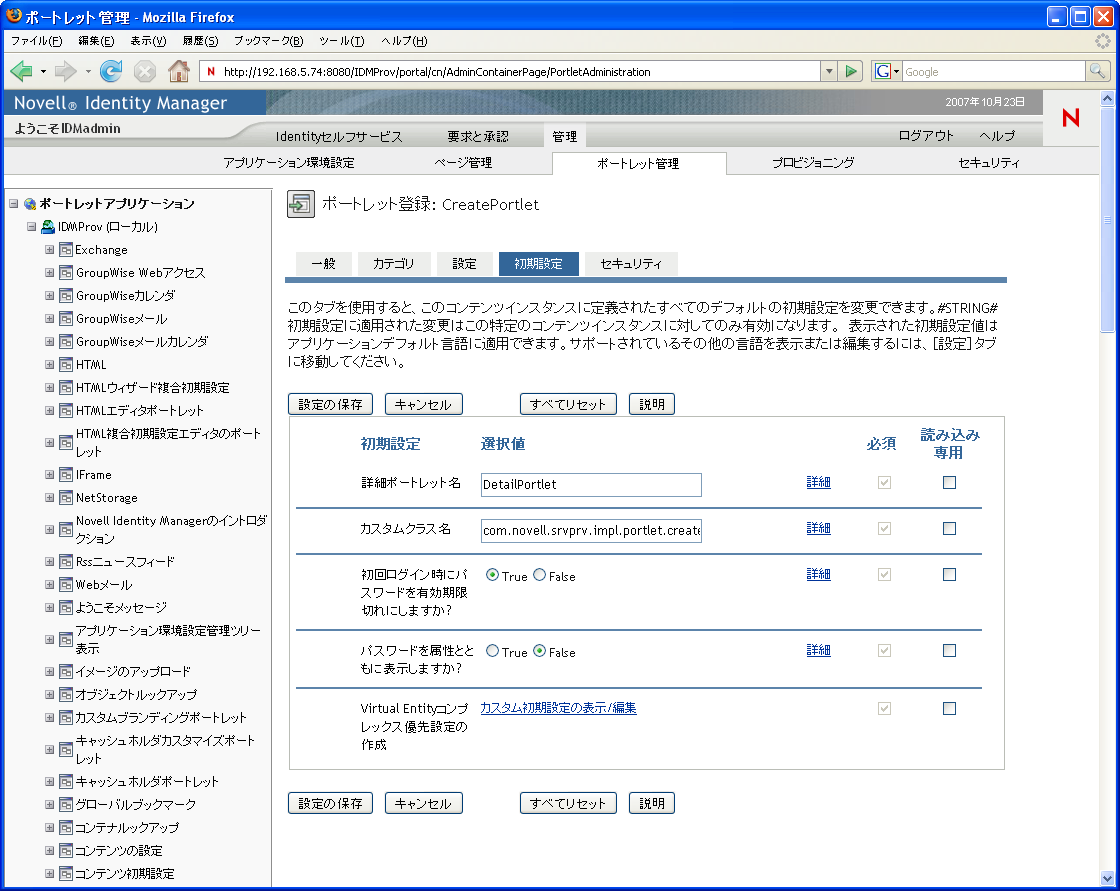Expand the コンテンツの設定 tree node

click(49, 850)
